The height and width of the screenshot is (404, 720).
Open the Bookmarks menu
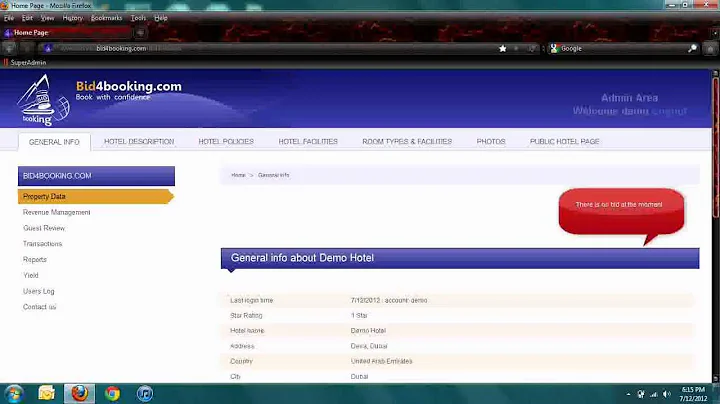[107, 18]
